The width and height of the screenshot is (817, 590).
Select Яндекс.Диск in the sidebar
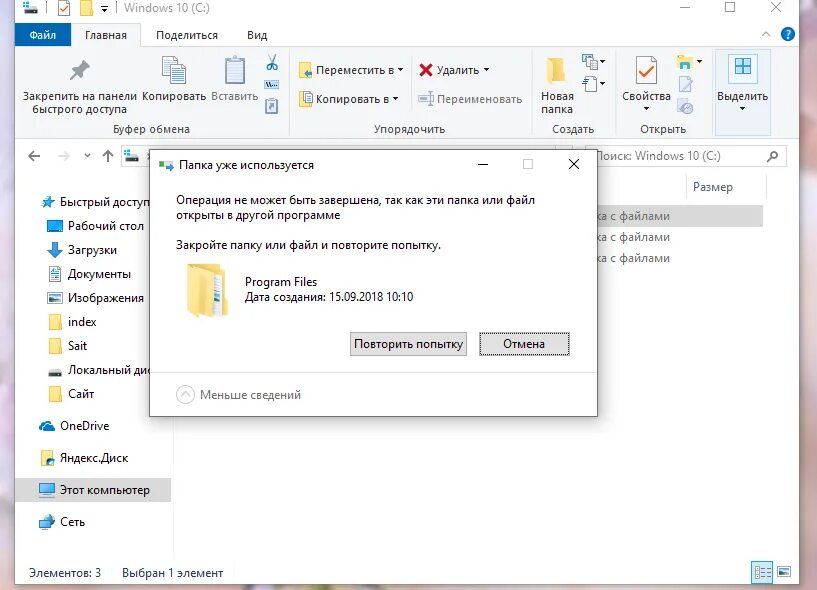tap(84, 458)
